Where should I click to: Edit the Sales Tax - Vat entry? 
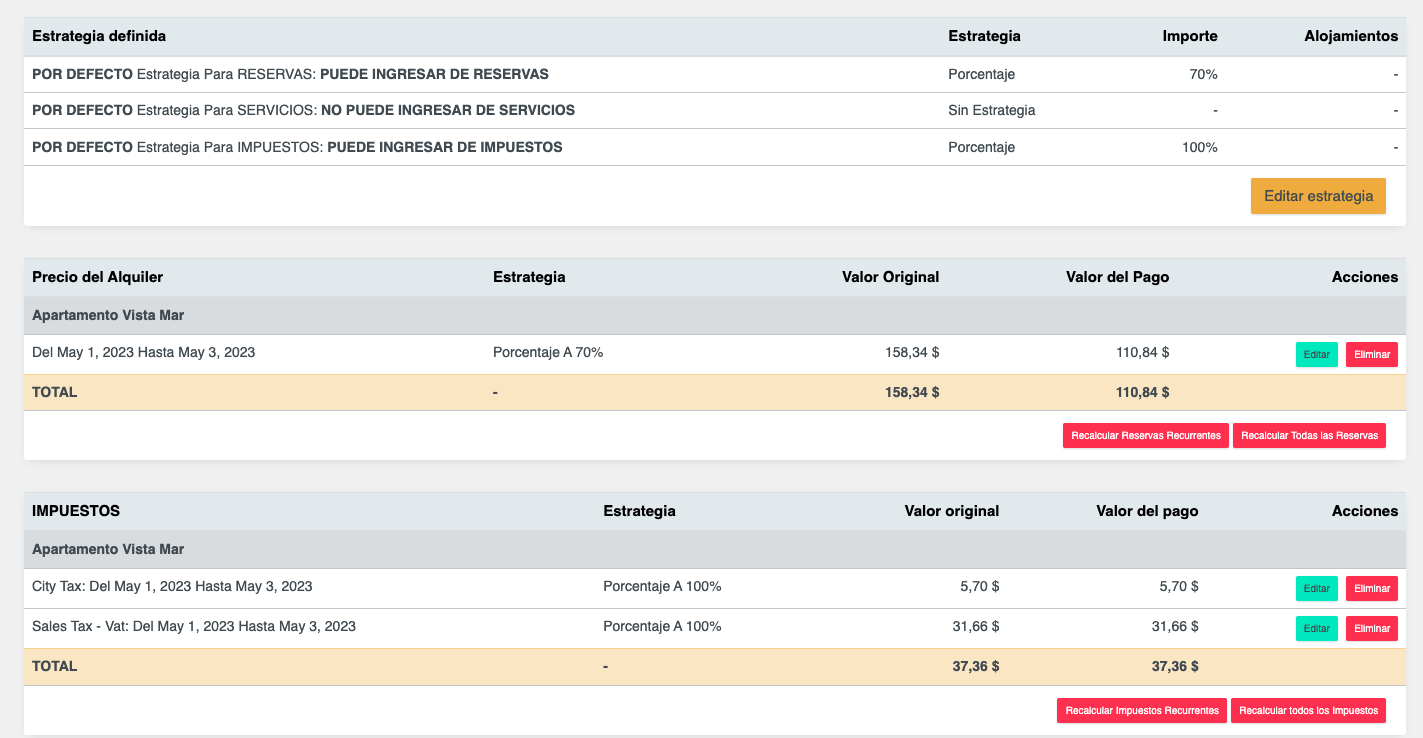[x=1316, y=628]
